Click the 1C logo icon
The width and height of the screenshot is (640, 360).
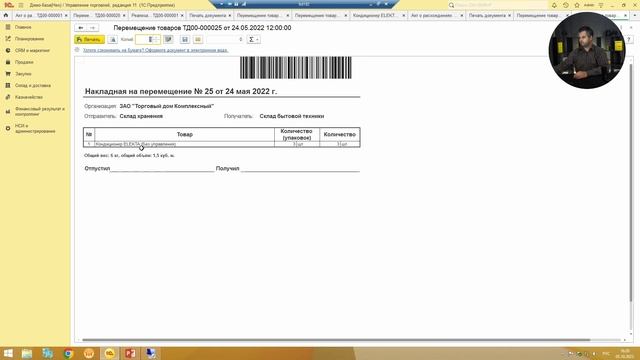tap(9, 5)
